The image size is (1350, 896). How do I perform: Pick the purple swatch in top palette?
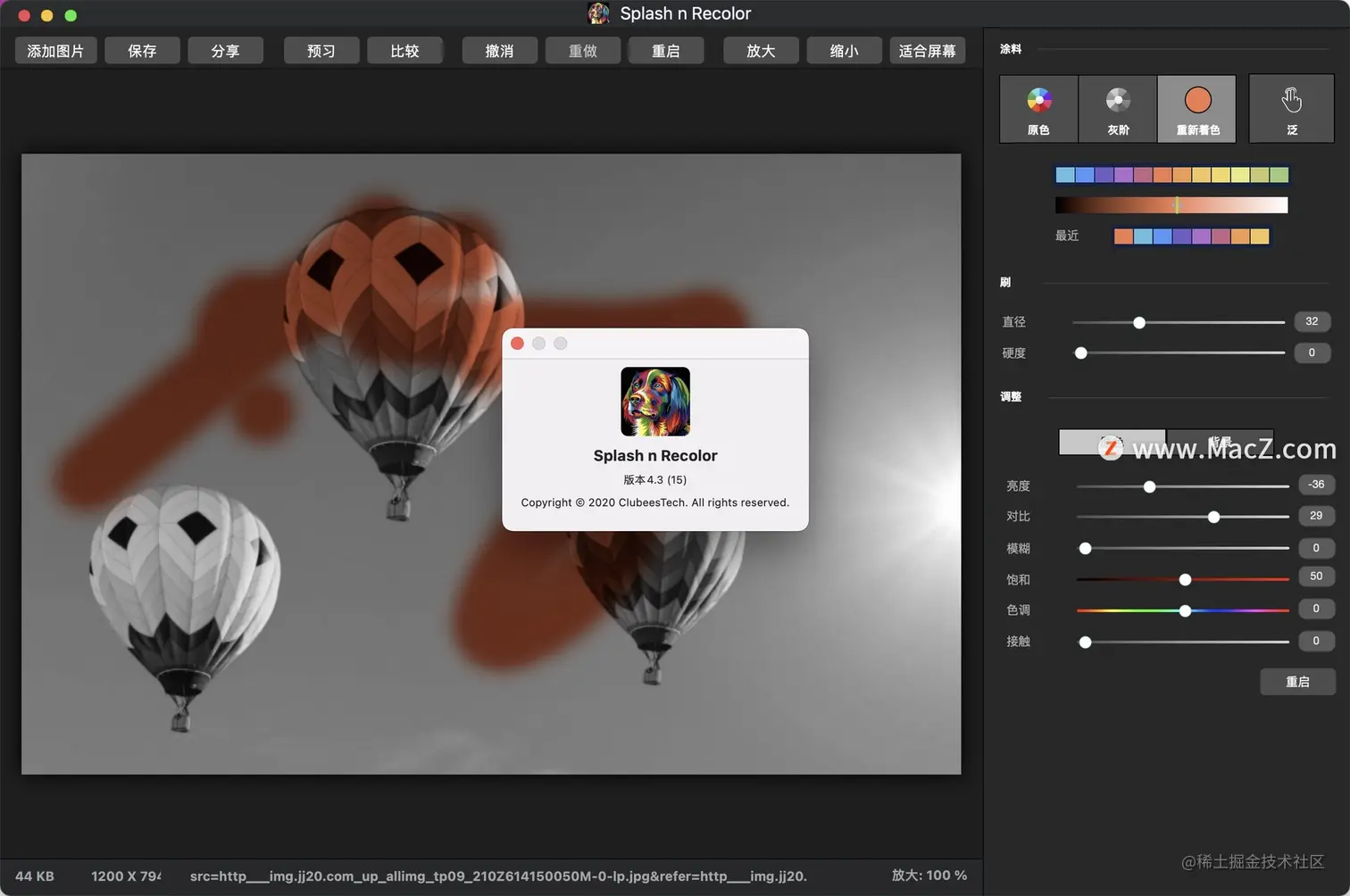coord(1123,175)
